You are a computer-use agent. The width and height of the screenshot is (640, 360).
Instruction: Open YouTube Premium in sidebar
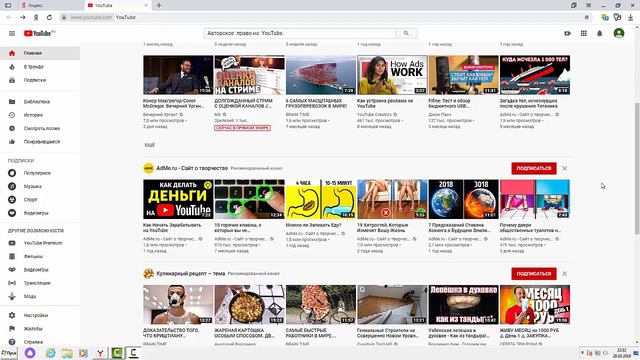coord(40,243)
